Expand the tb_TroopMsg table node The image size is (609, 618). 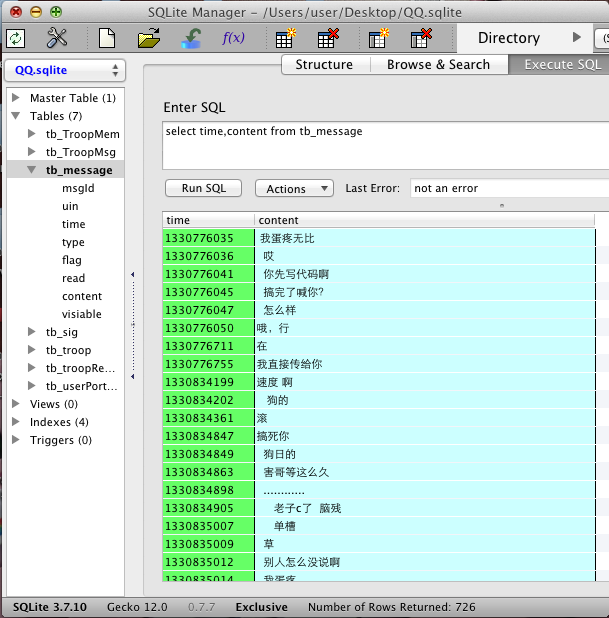pos(32,152)
